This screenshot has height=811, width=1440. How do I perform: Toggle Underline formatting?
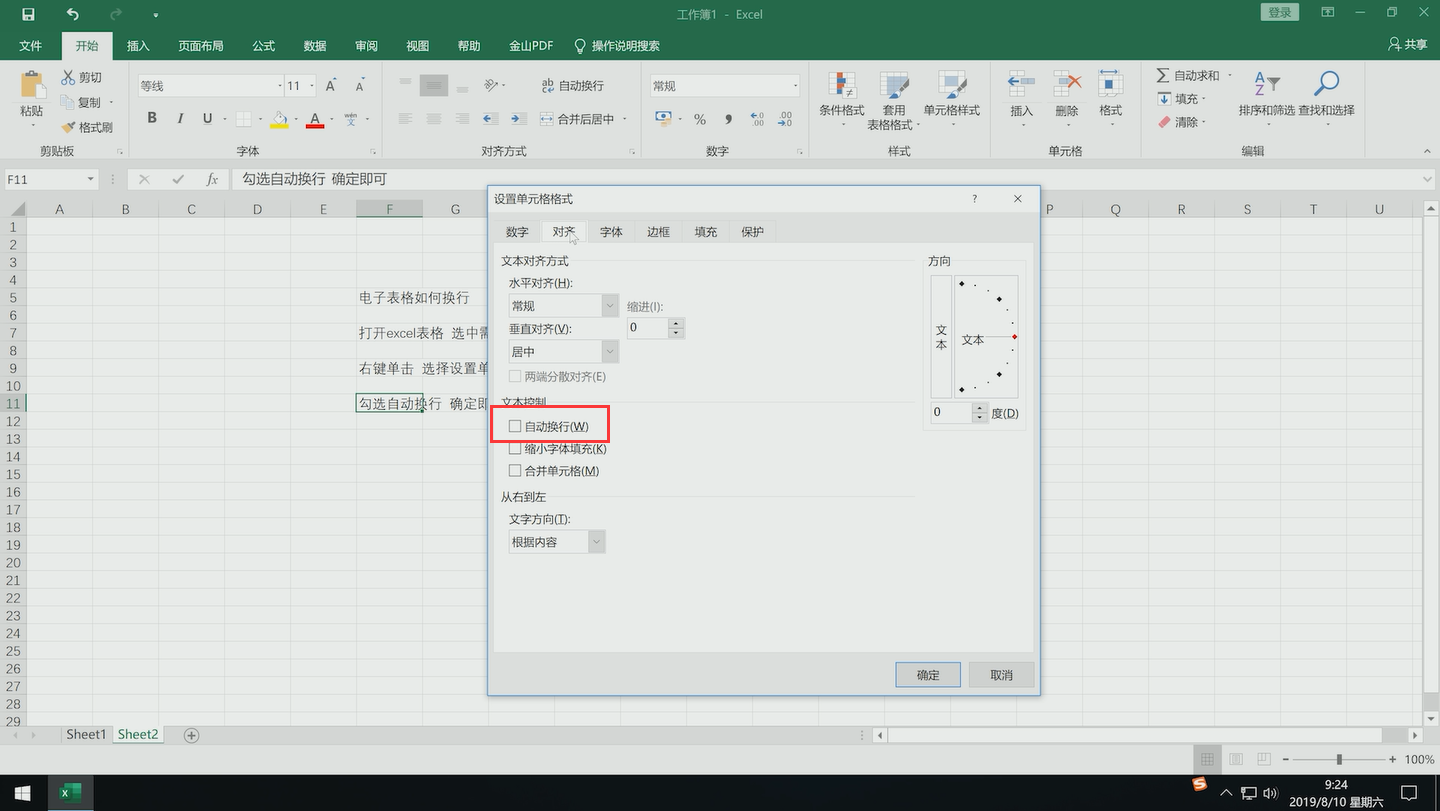pyautogui.click(x=207, y=118)
